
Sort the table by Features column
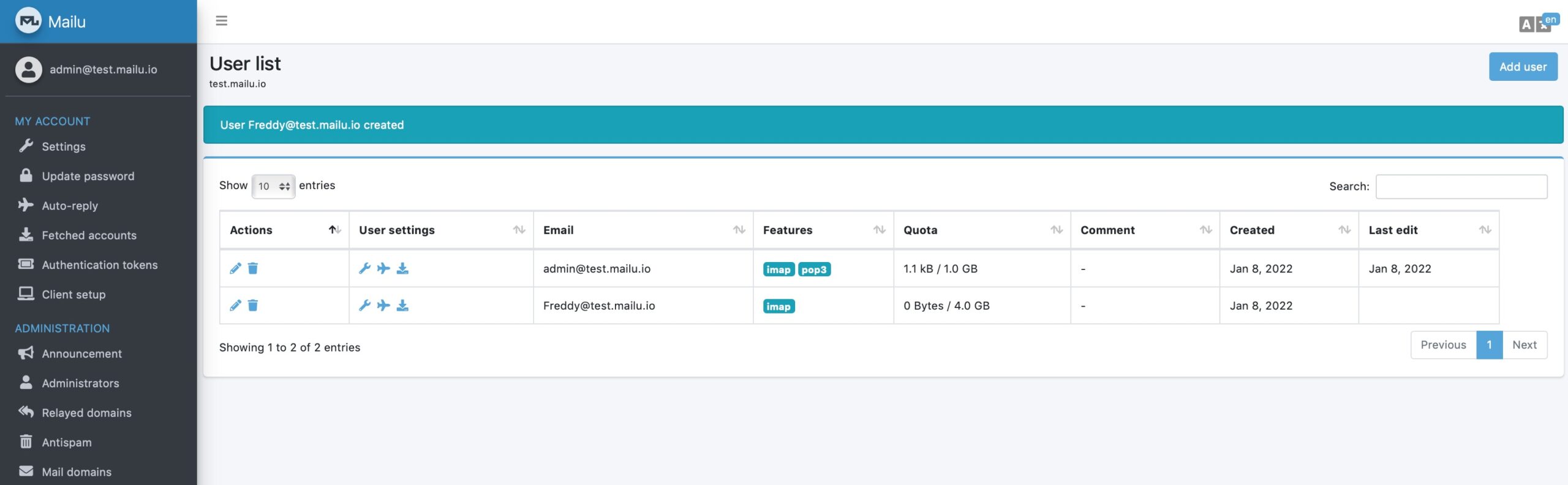823,230
